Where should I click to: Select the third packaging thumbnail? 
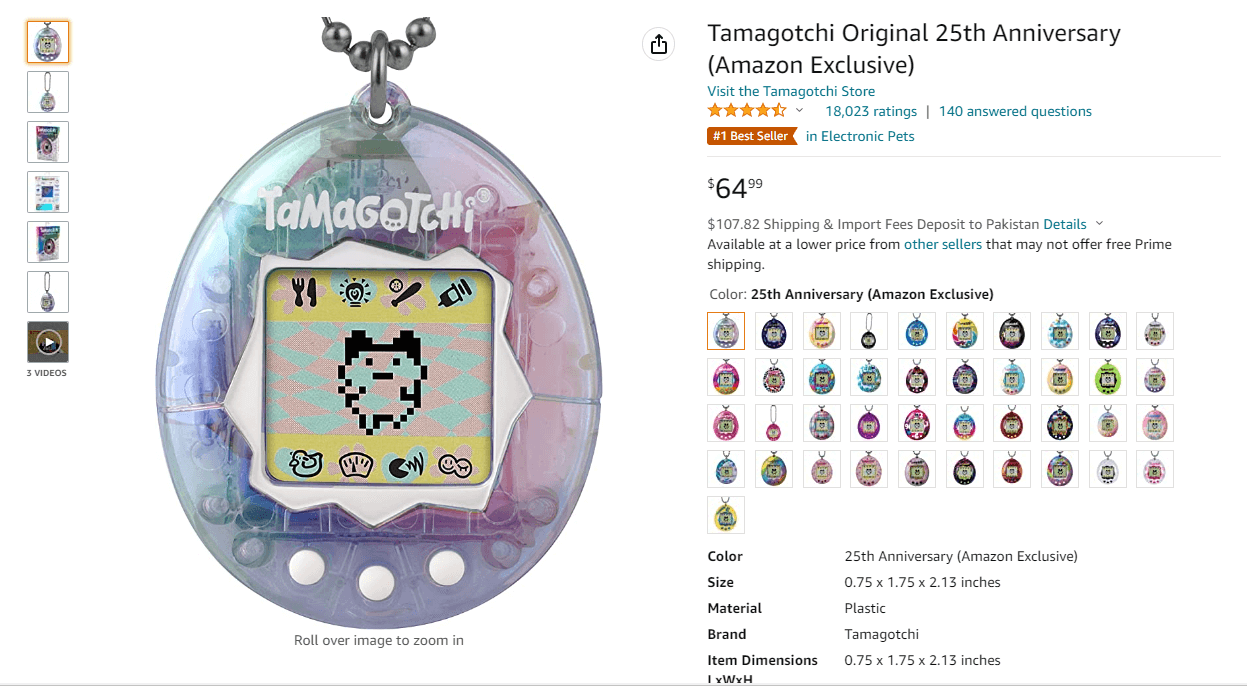click(48, 142)
